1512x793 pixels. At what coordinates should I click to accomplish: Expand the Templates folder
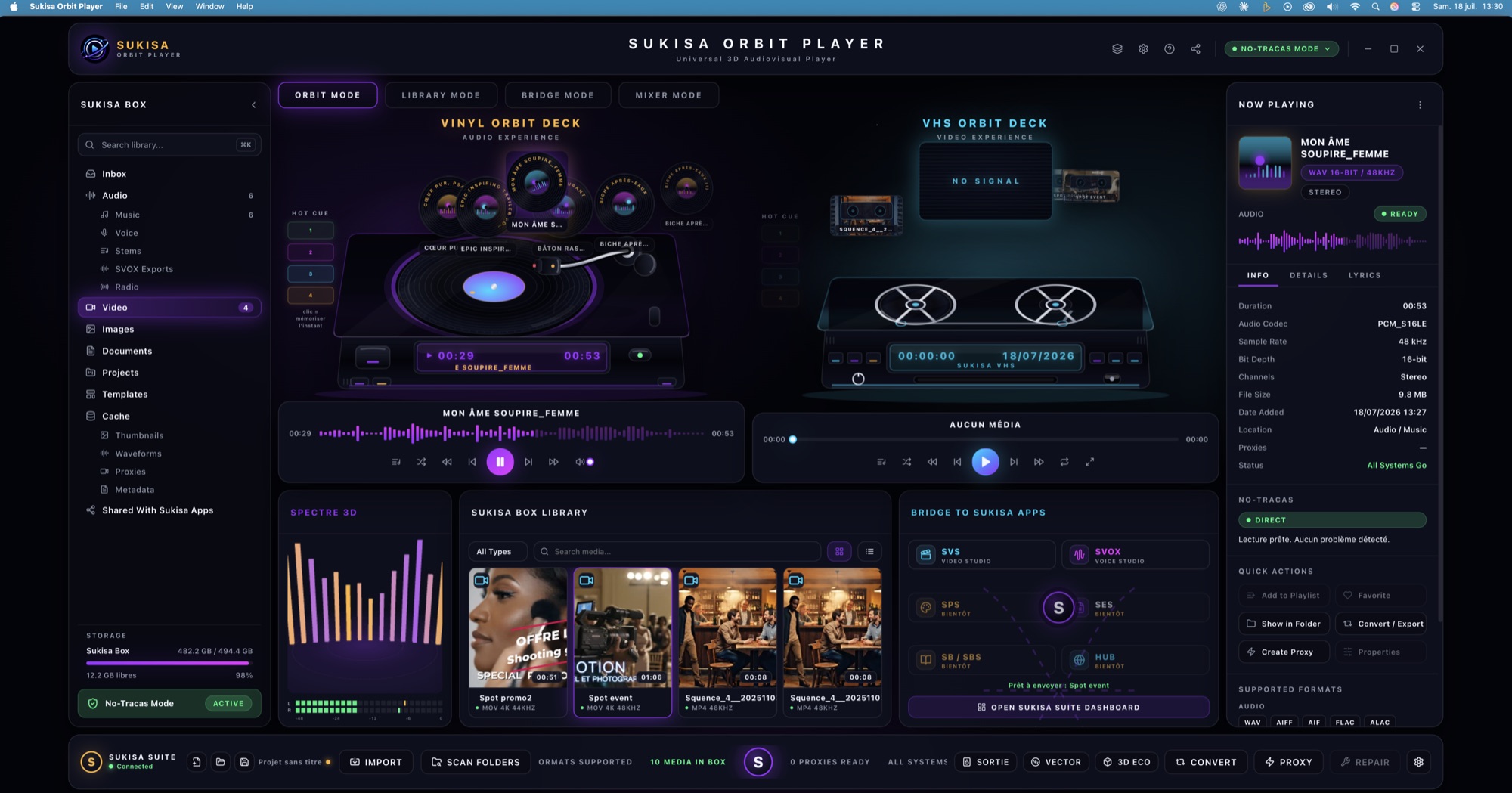(169, 395)
